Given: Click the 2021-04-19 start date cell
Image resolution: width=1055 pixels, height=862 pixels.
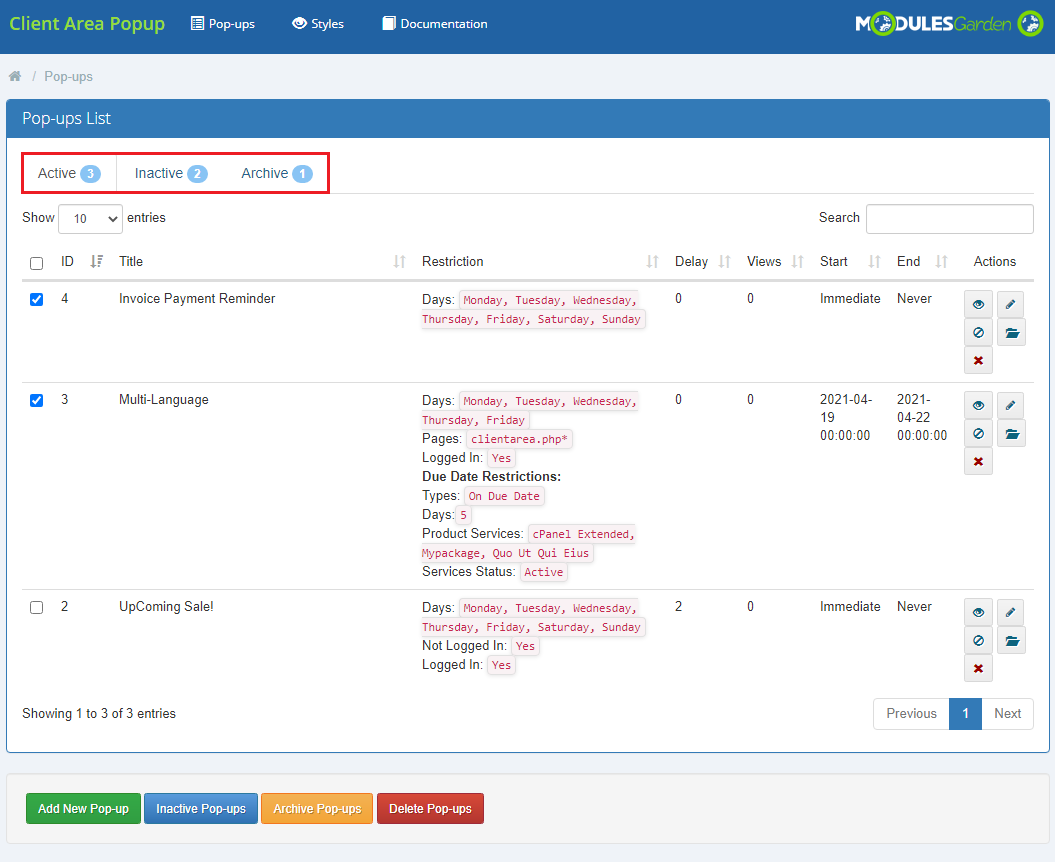Looking at the screenshot, I should pyautogui.click(x=846, y=417).
